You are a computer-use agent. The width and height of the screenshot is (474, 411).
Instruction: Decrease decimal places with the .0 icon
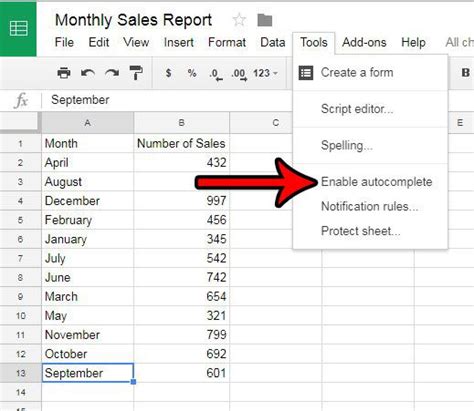click(216, 74)
